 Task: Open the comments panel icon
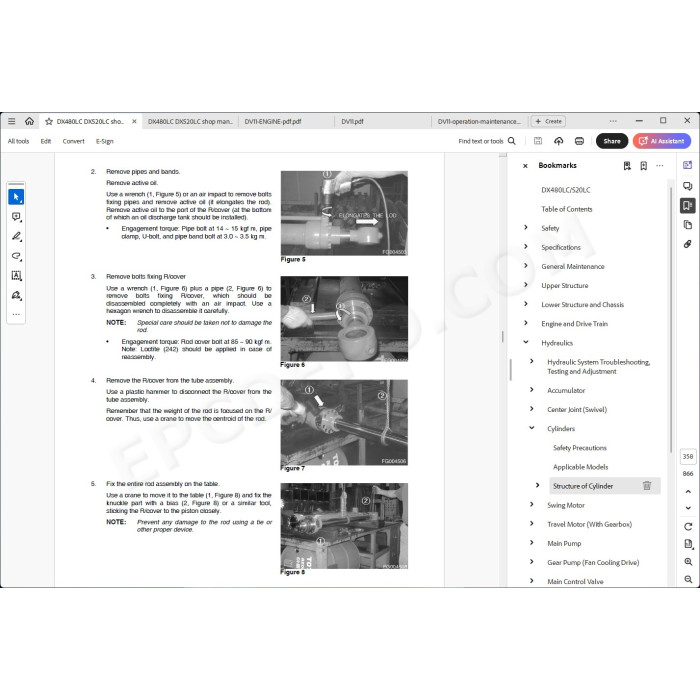tap(688, 186)
